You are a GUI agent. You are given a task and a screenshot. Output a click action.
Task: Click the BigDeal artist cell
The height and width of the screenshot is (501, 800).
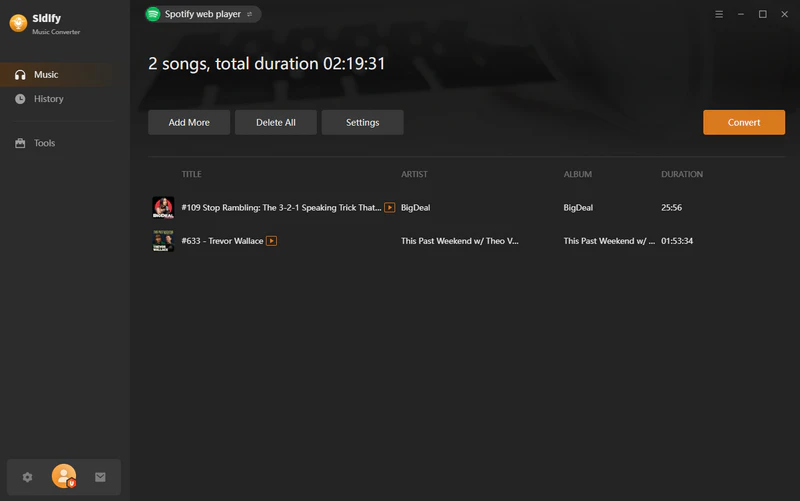pos(415,208)
